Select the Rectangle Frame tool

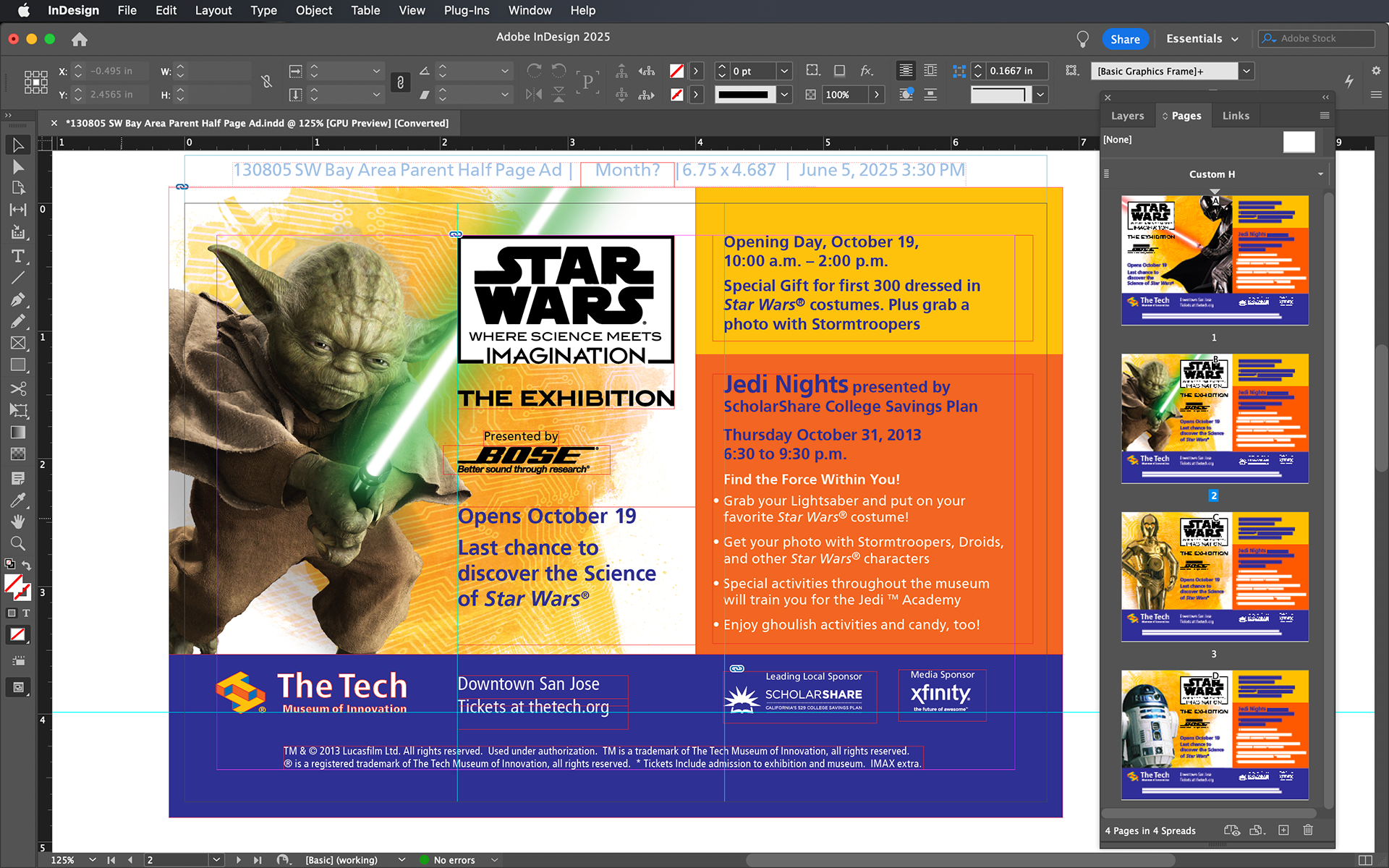click(x=18, y=343)
